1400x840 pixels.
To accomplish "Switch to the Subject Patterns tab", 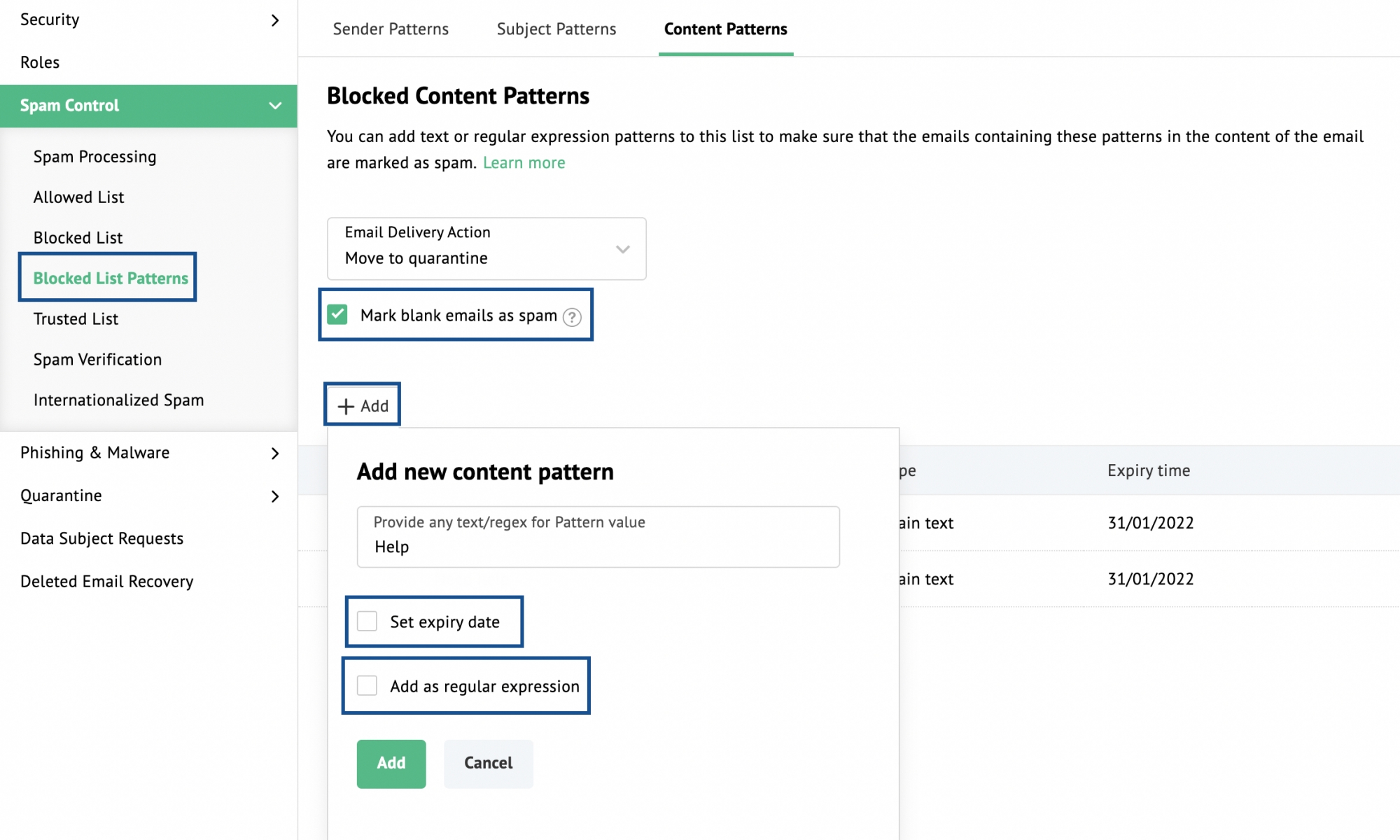I will tap(556, 29).
